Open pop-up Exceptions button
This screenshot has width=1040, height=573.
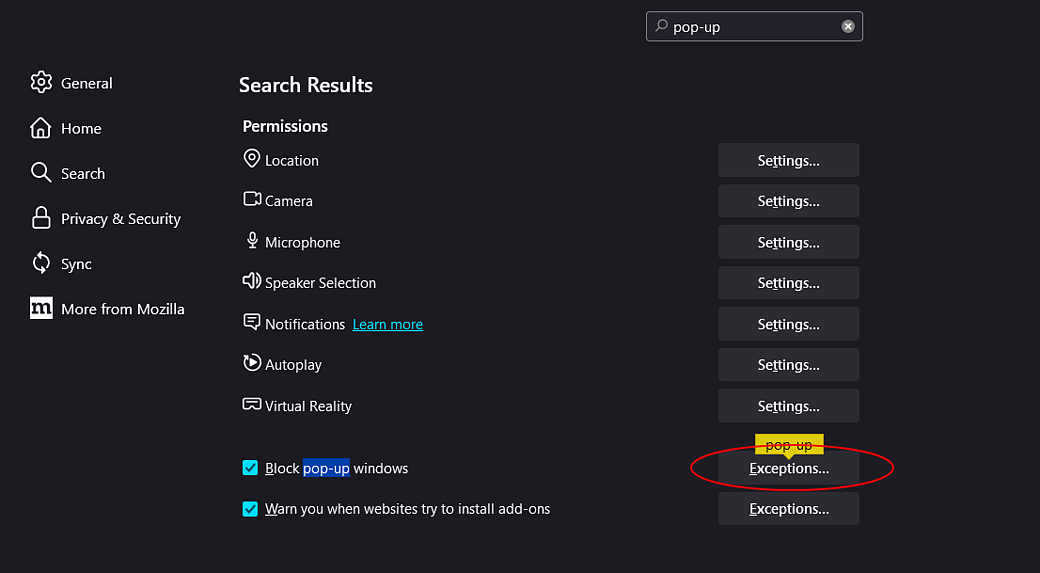click(788, 468)
